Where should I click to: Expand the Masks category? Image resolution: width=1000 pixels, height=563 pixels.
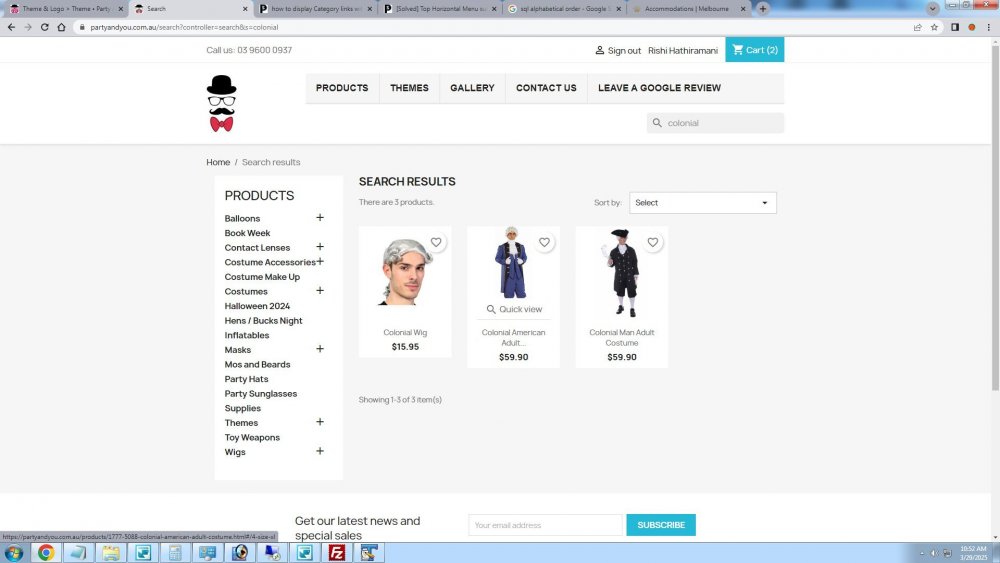pos(320,349)
